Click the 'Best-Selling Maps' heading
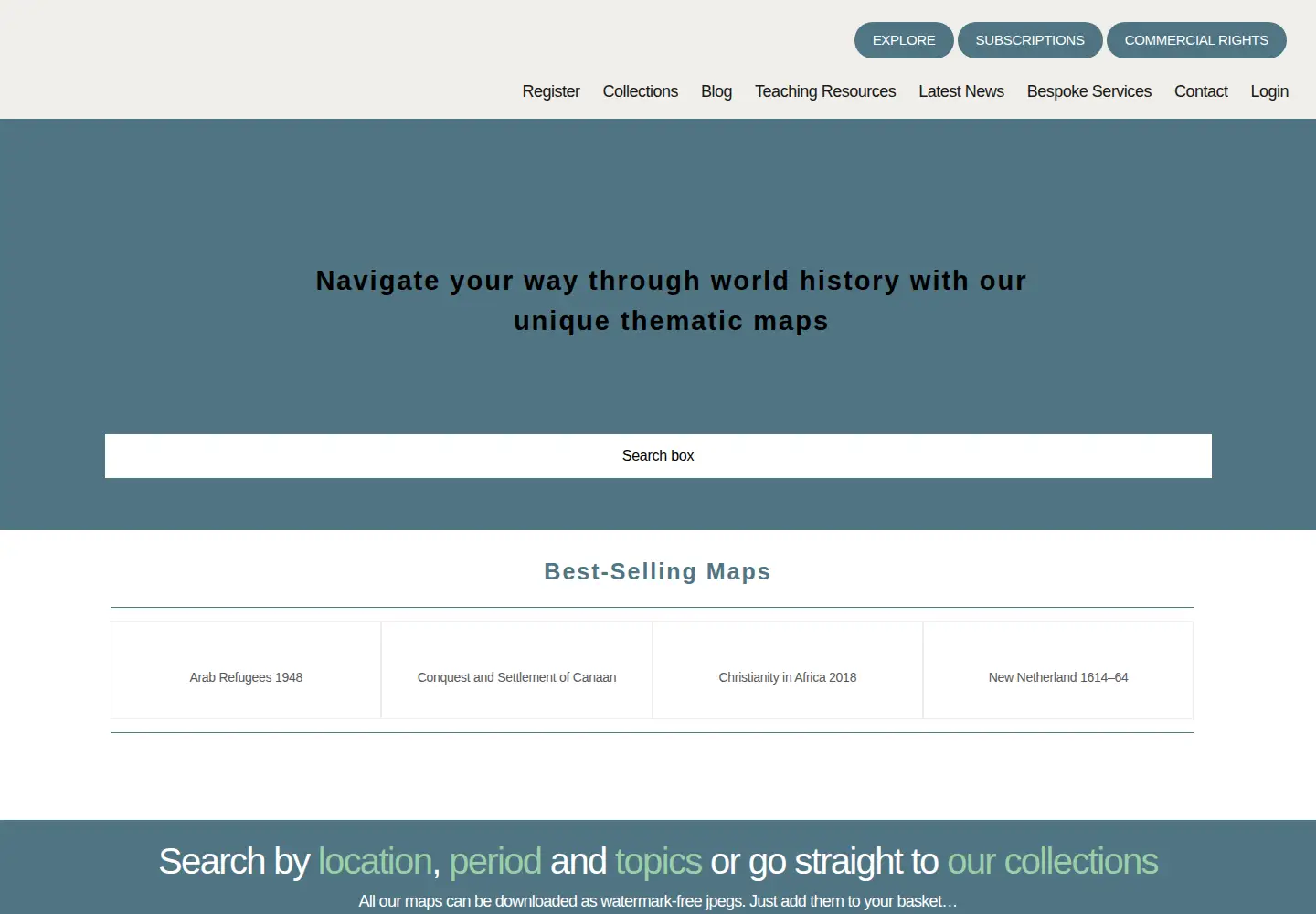The image size is (1316, 914). (x=658, y=571)
